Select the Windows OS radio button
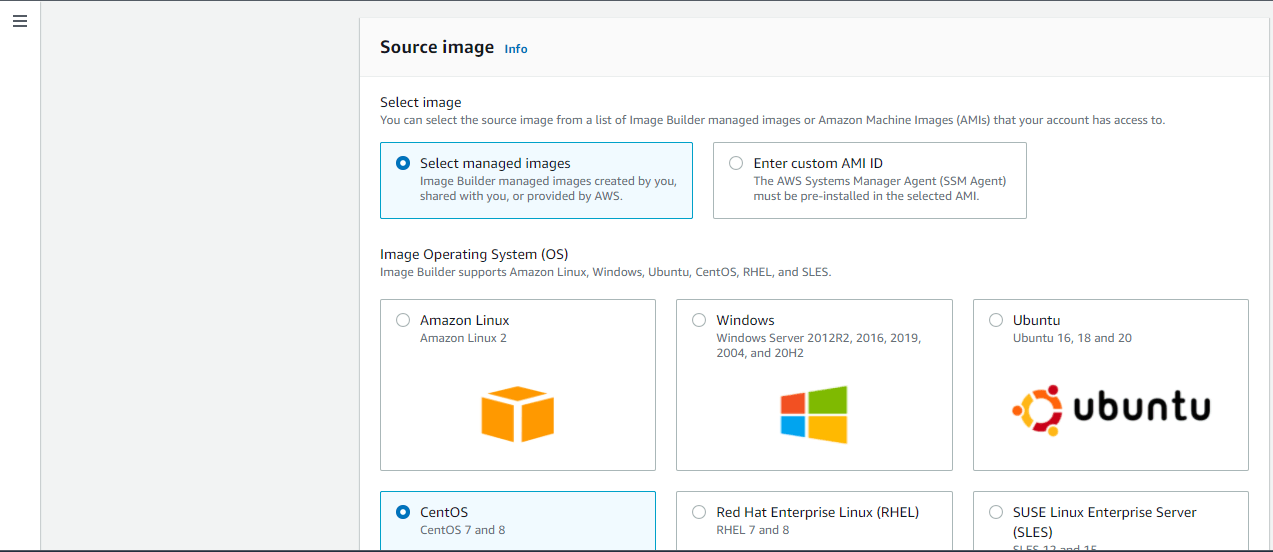This screenshot has width=1273, height=552. pos(699,320)
